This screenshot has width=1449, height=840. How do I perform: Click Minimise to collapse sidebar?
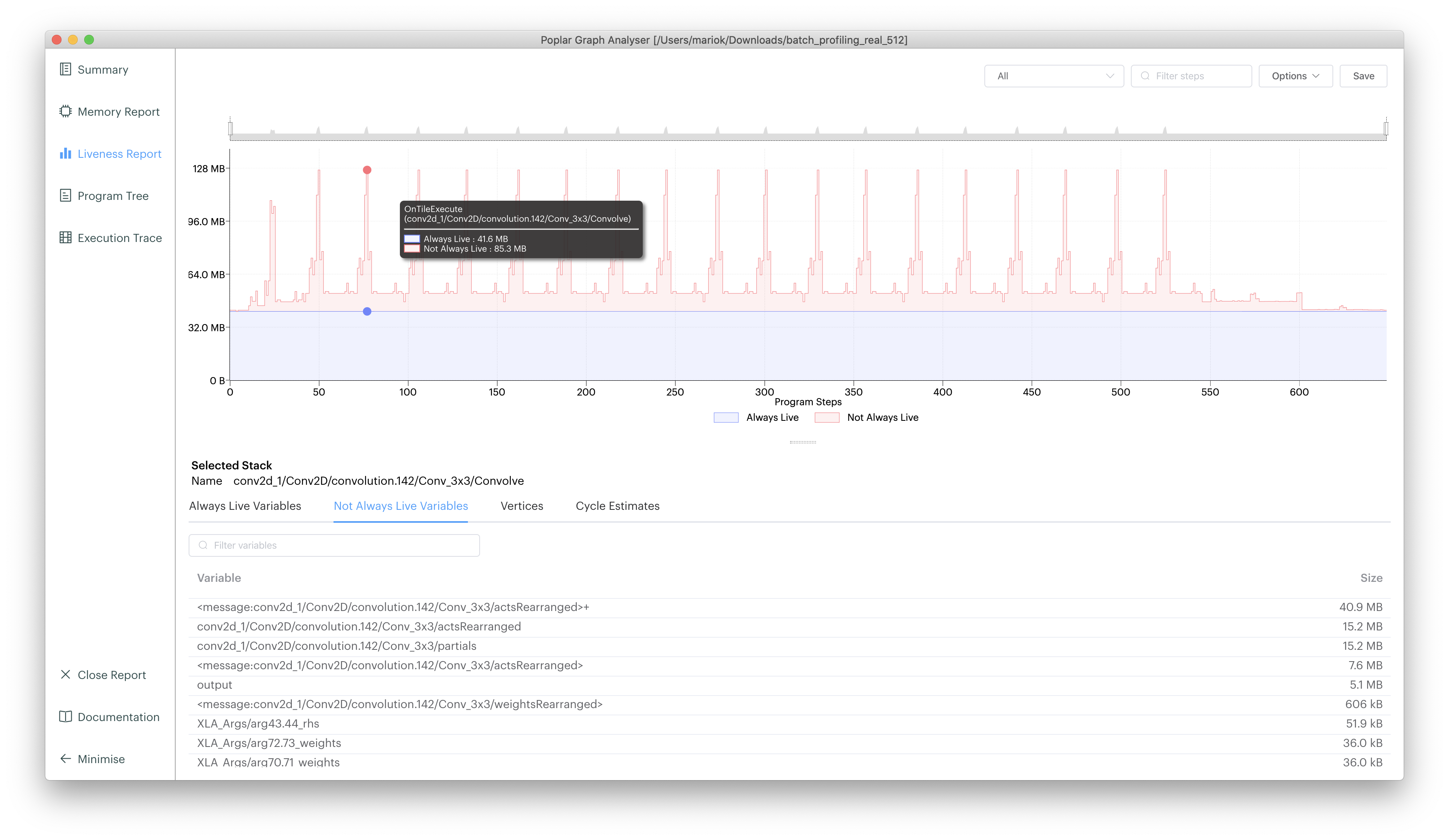click(101, 758)
